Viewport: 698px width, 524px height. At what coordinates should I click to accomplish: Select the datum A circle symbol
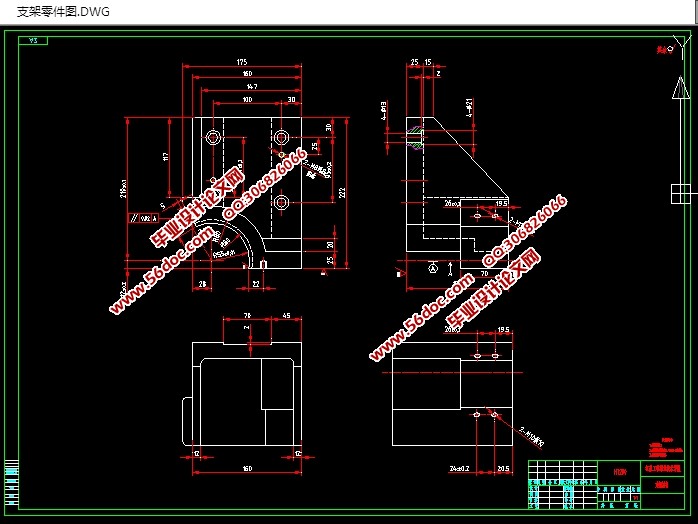point(433,268)
